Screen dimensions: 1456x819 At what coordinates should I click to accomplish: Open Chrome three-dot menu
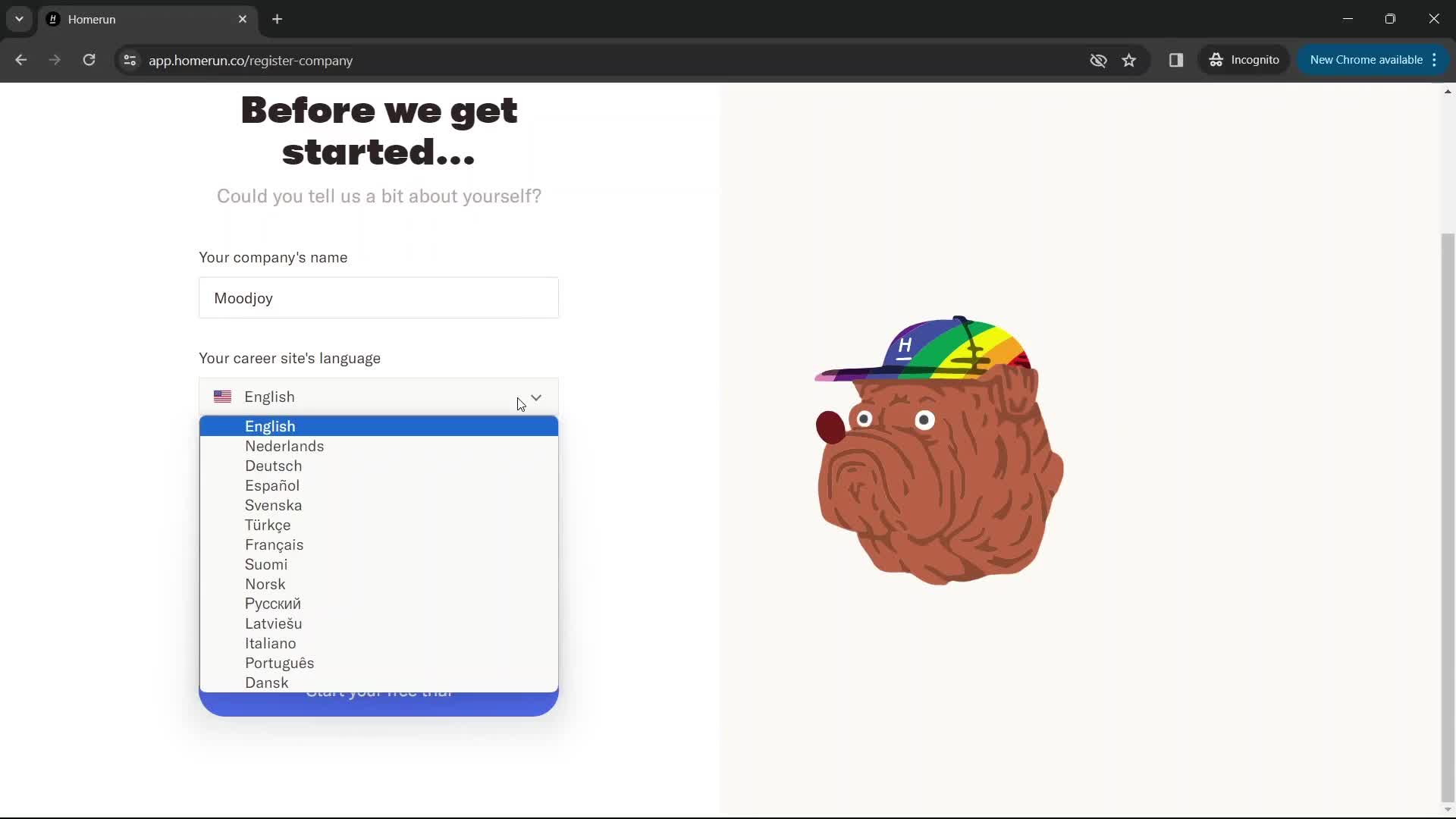1435,60
